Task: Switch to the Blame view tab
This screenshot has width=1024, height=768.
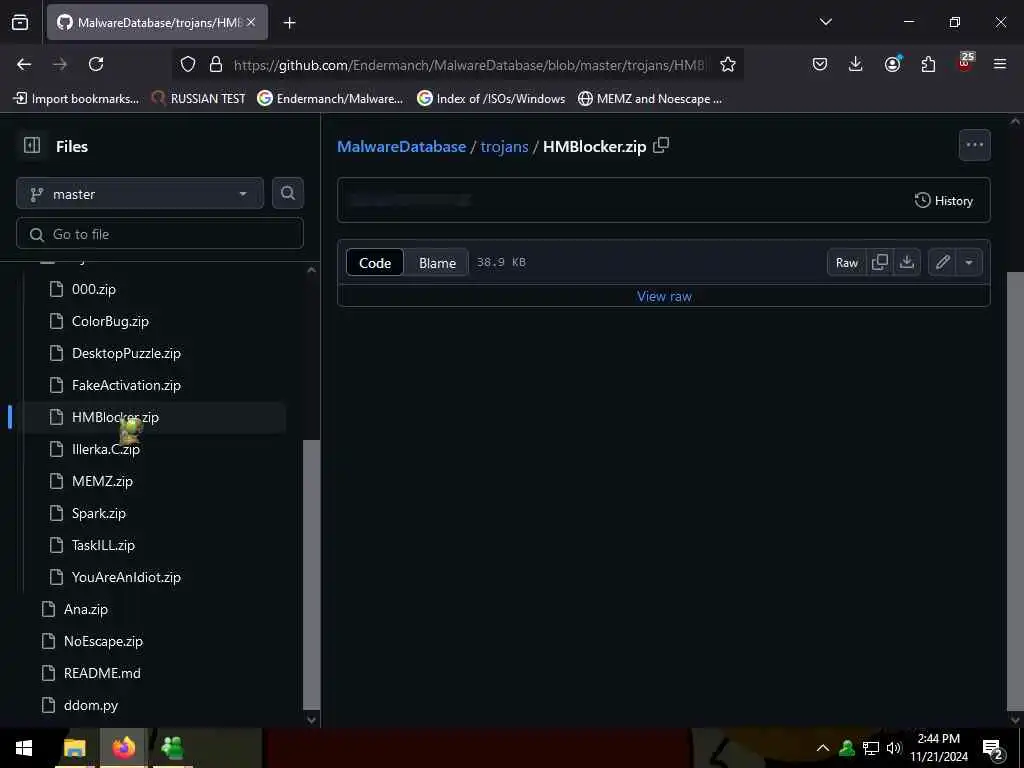Action: pyautogui.click(x=437, y=263)
